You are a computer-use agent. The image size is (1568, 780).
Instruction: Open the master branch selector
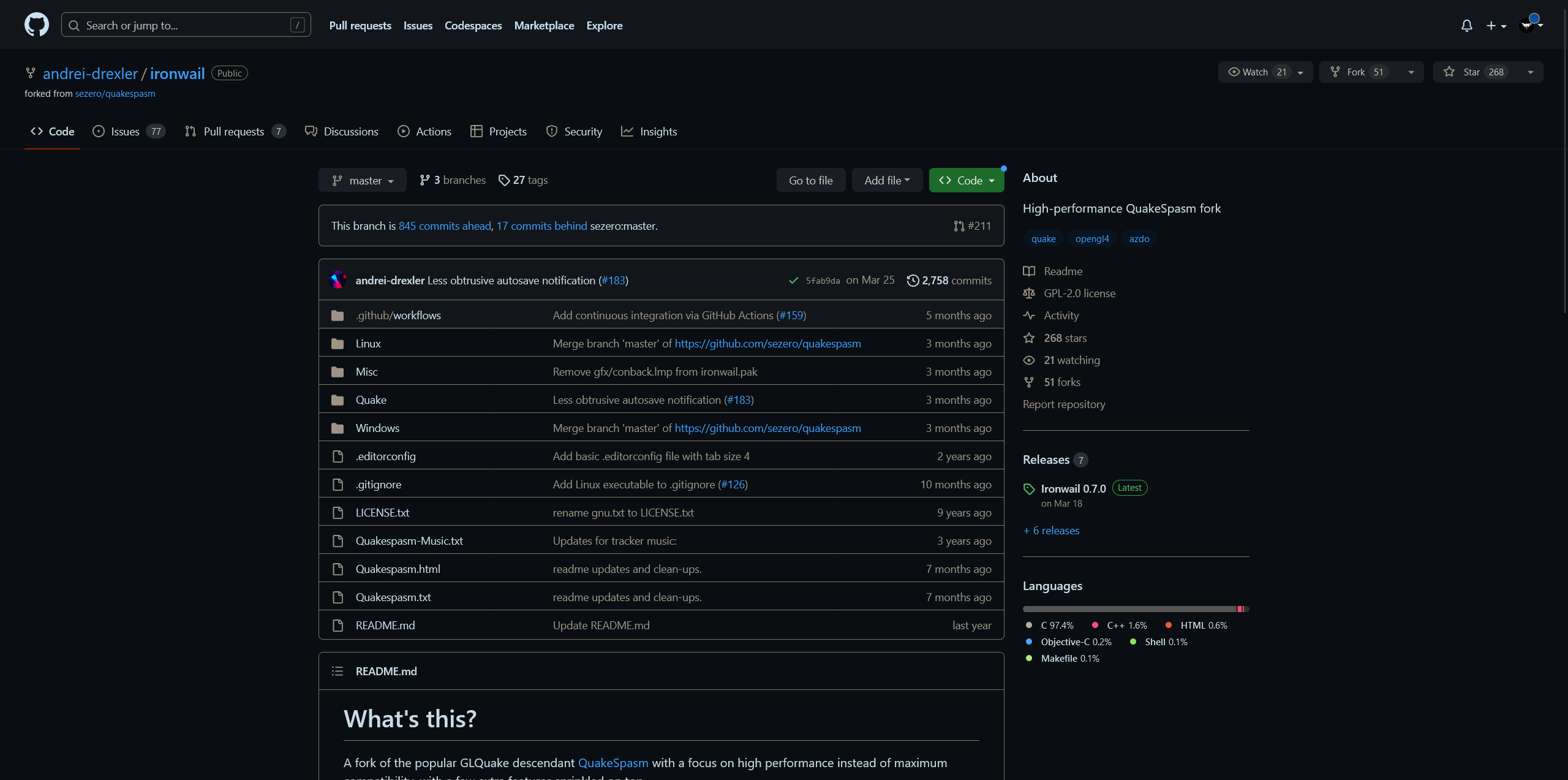pos(363,180)
